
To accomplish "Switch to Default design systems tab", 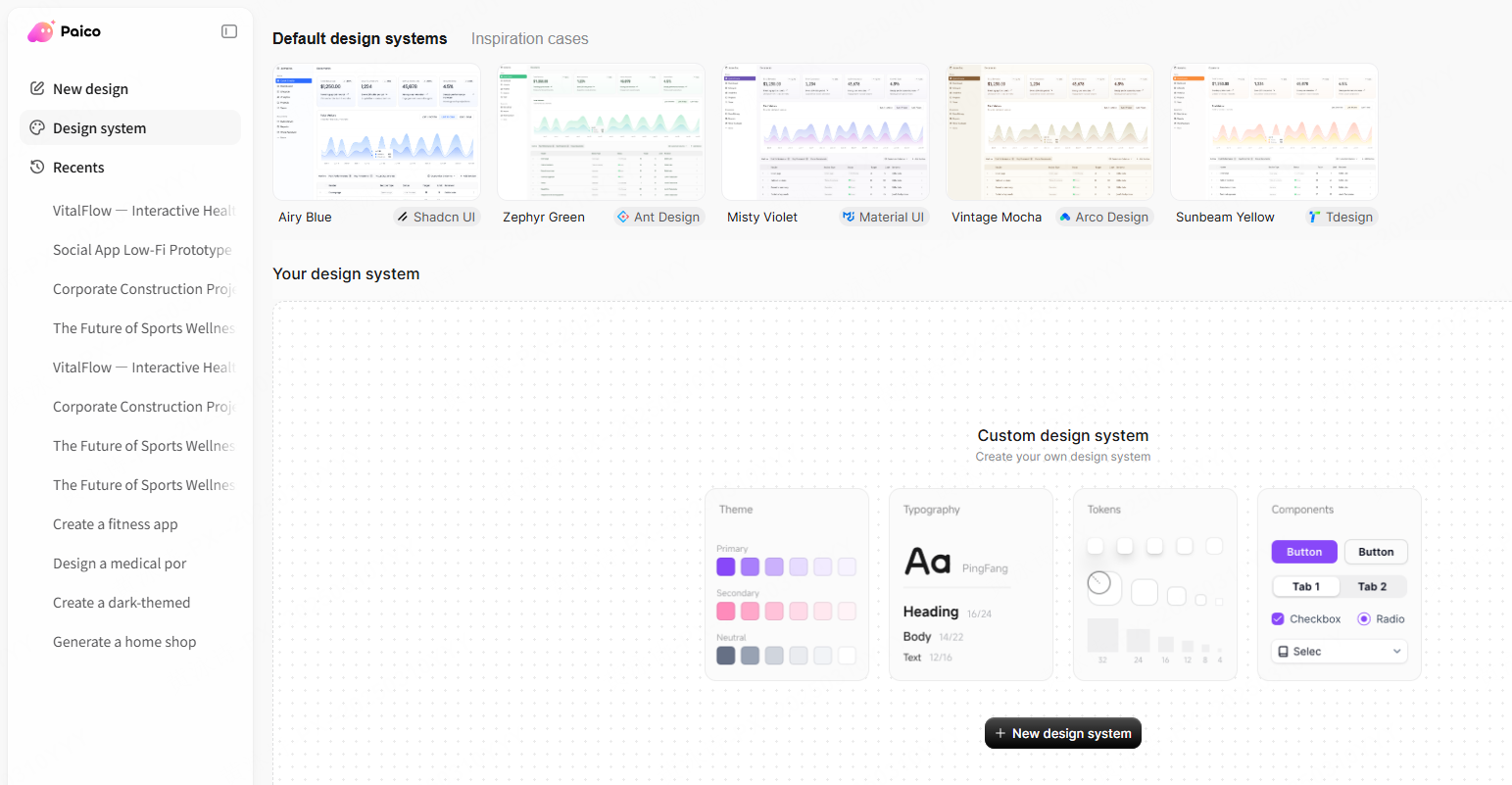I will [x=360, y=38].
